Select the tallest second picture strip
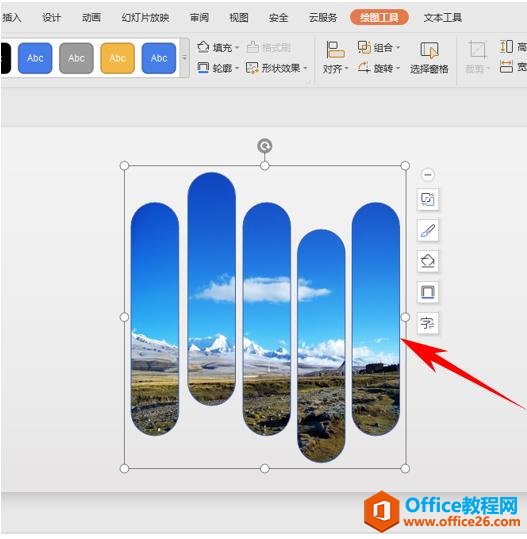Image resolution: width=527 pixels, height=539 pixels. click(x=212, y=289)
